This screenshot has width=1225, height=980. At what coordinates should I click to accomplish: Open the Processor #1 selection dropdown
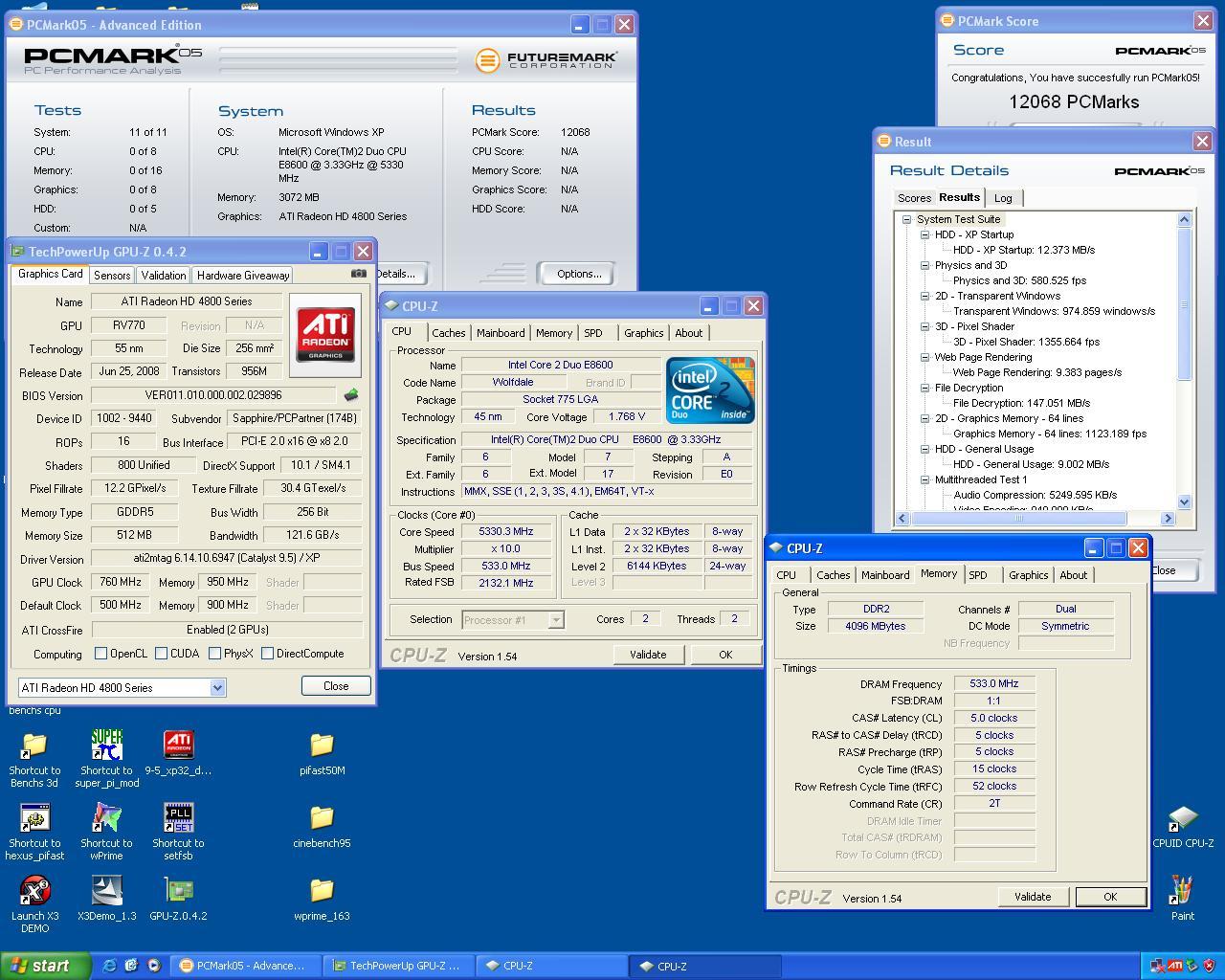click(555, 620)
